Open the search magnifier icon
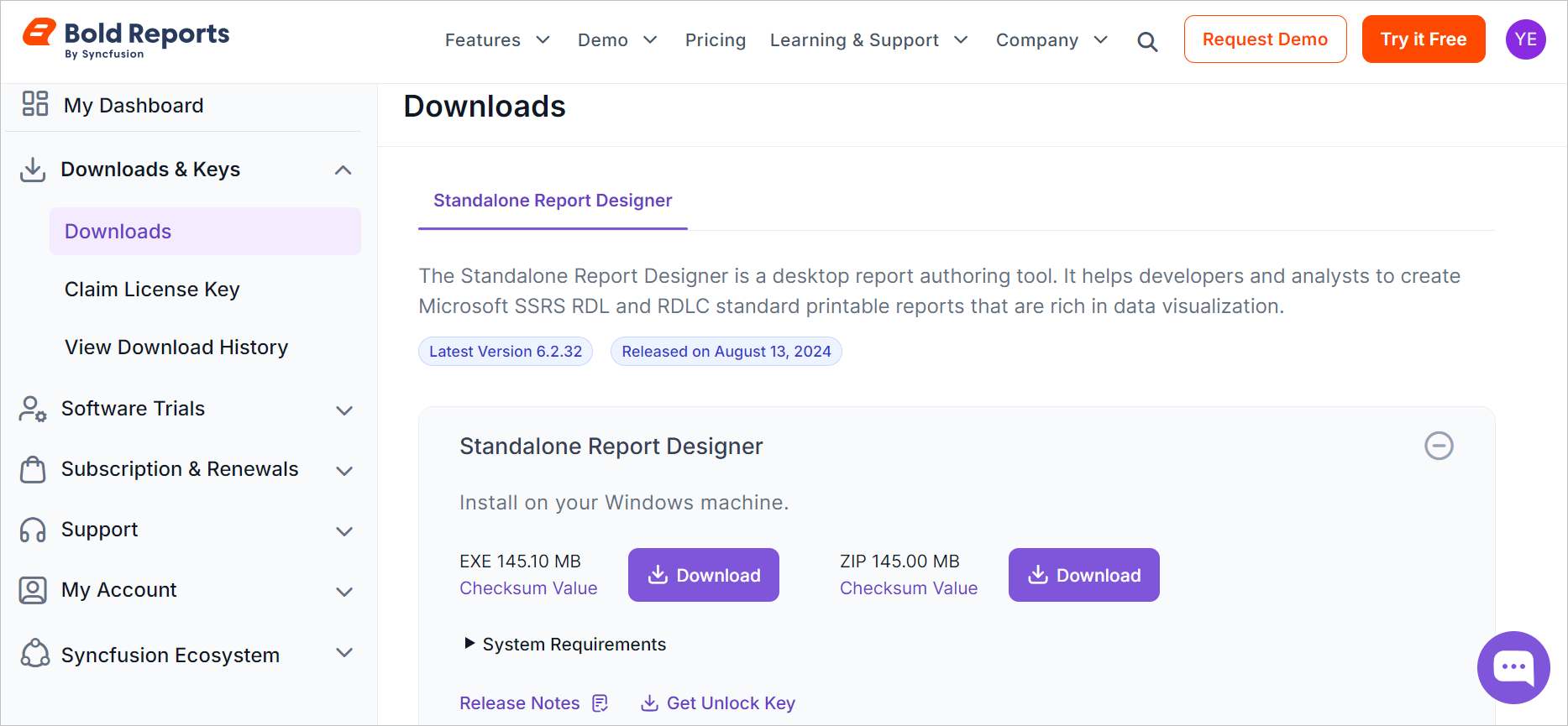This screenshot has height=726, width=1568. (x=1147, y=41)
